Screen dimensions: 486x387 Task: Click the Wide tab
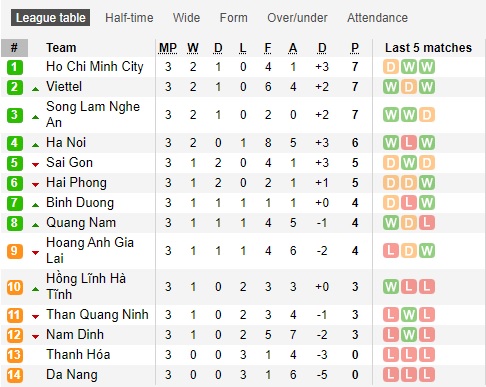click(186, 18)
